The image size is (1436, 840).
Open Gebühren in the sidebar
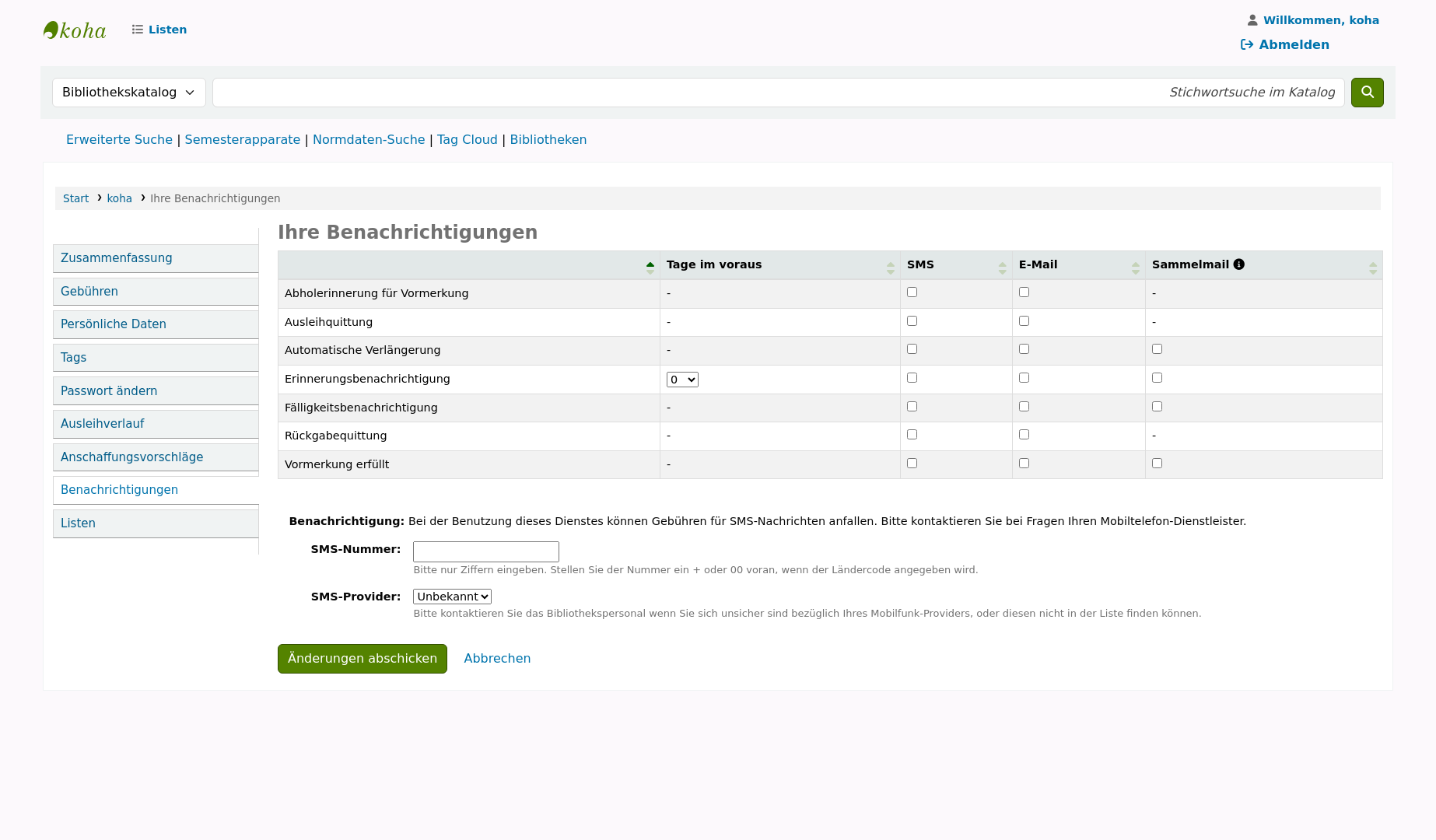156,292
